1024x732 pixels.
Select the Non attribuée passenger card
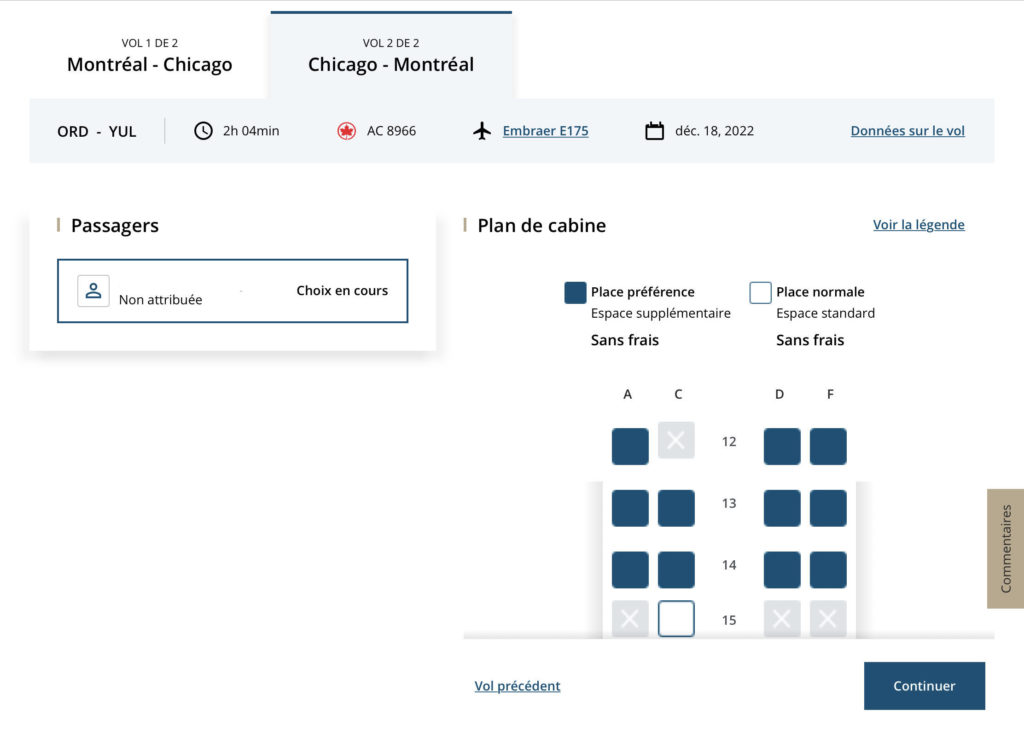tap(232, 291)
